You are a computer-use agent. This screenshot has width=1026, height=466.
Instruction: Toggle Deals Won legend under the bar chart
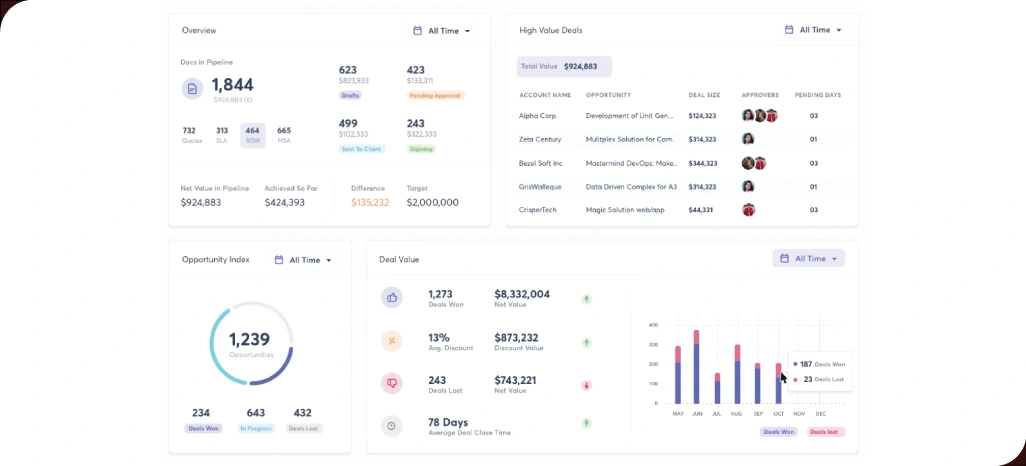click(x=779, y=432)
